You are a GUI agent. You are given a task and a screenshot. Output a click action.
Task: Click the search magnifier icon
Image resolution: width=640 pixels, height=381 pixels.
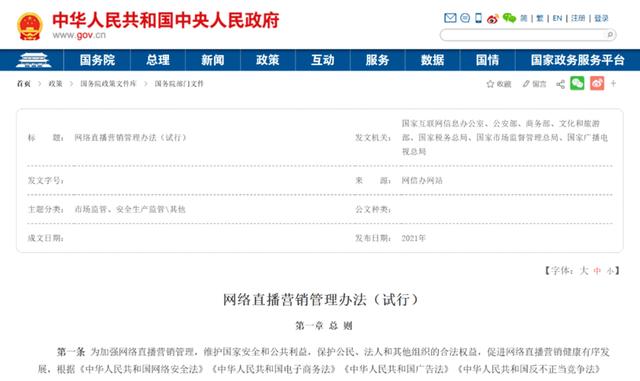610,35
